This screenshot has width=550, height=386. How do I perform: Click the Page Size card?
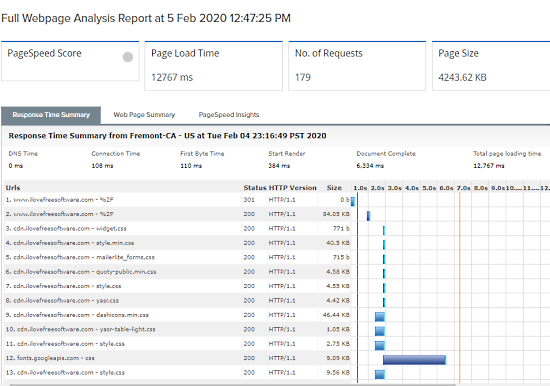click(491, 66)
